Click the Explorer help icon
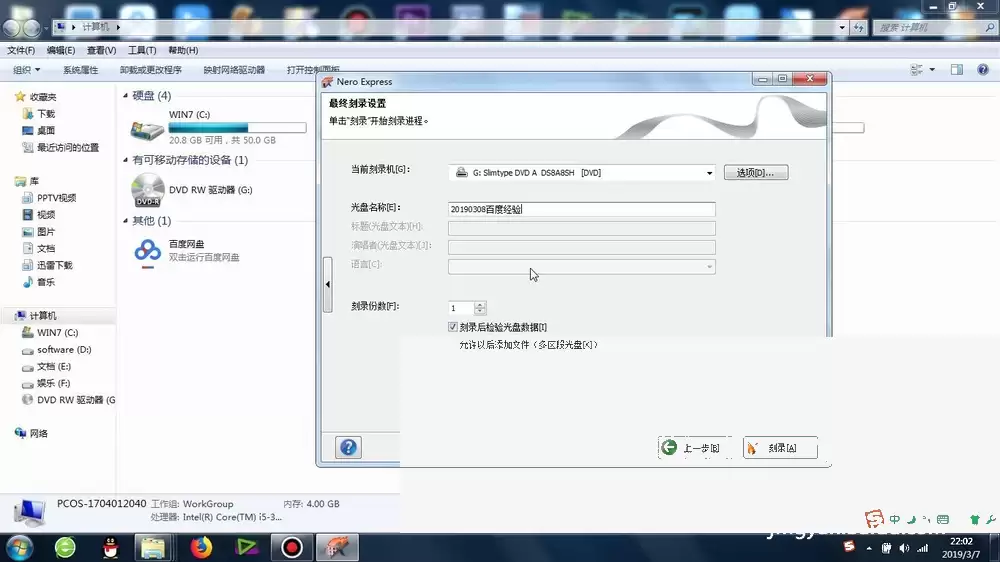Screen dimensions: 1000x562 click(x=983, y=70)
